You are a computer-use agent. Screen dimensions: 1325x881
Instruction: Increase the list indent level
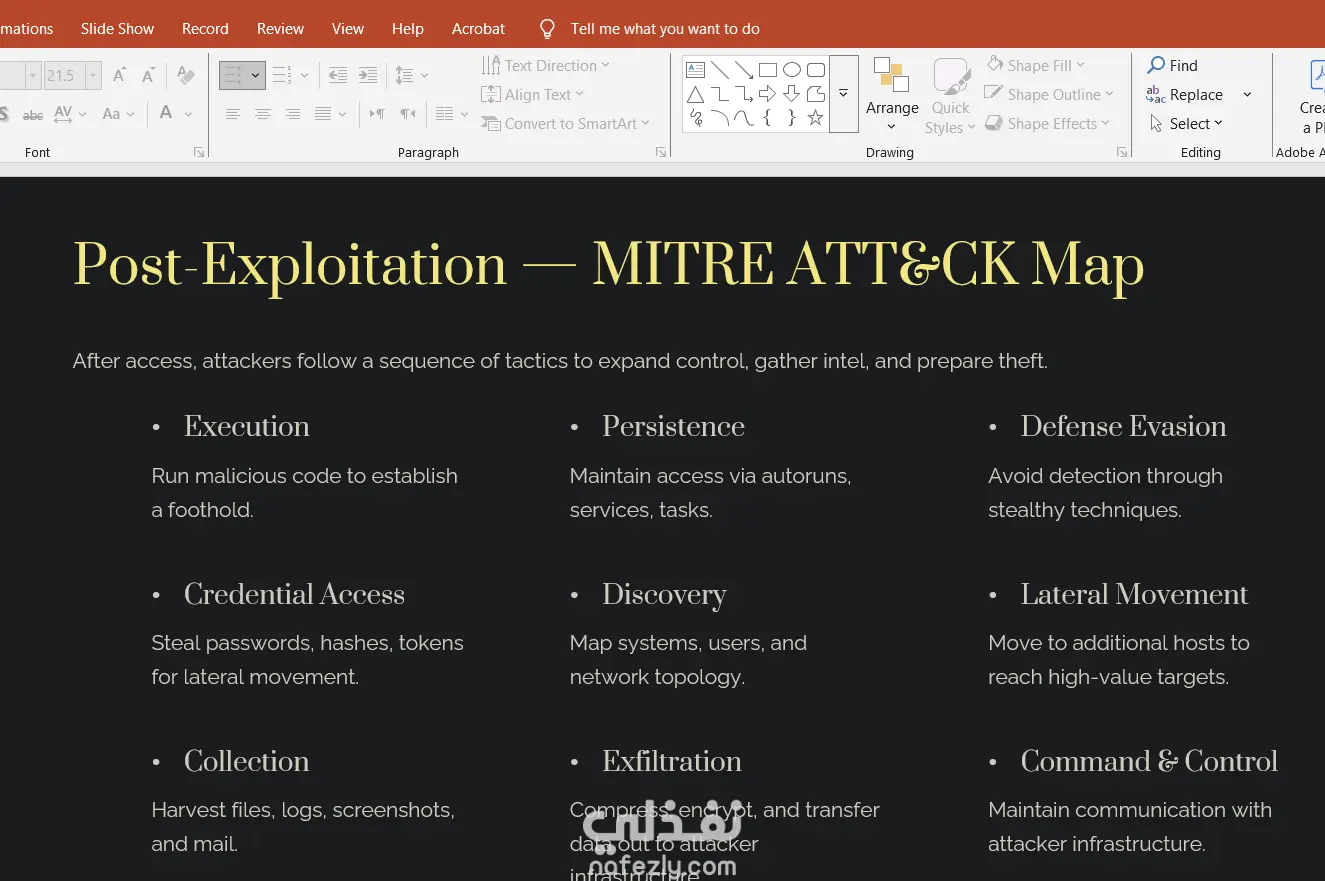368,75
